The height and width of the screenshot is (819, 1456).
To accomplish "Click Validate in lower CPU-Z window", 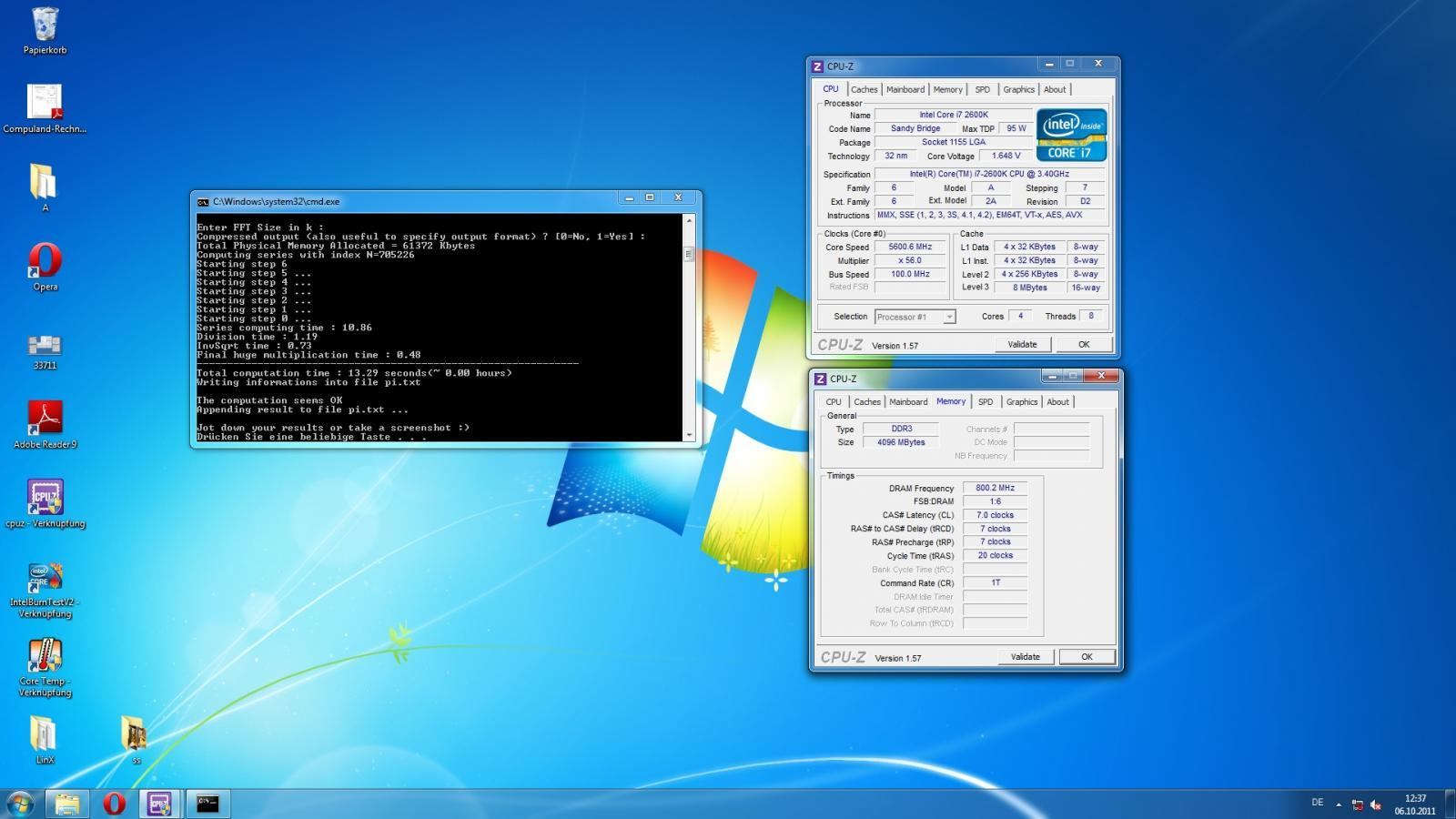I will [x=1025, y=656].
